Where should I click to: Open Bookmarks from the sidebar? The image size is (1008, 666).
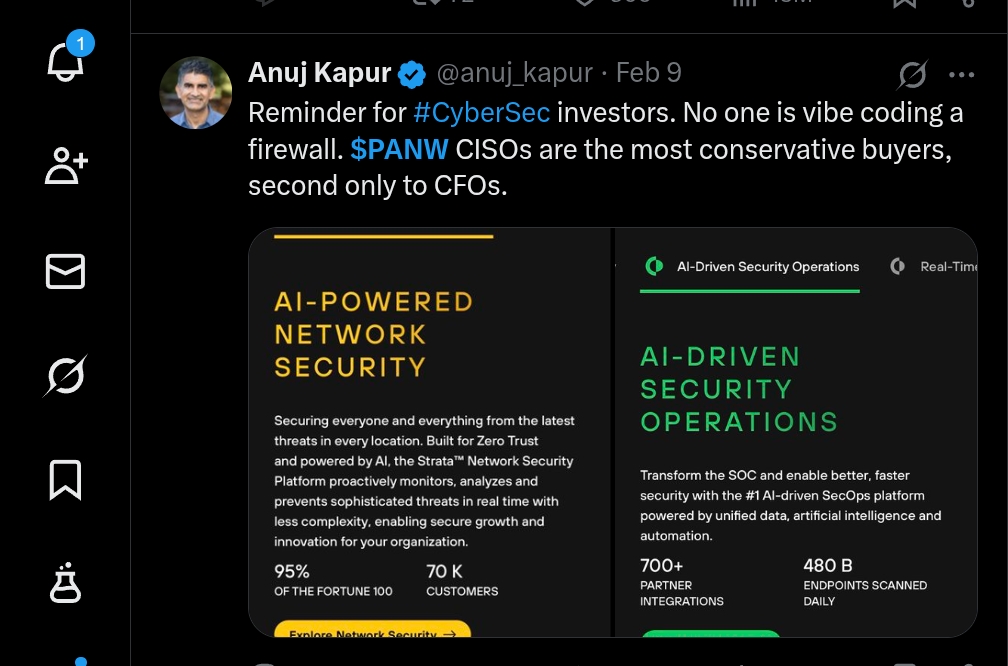66,480
